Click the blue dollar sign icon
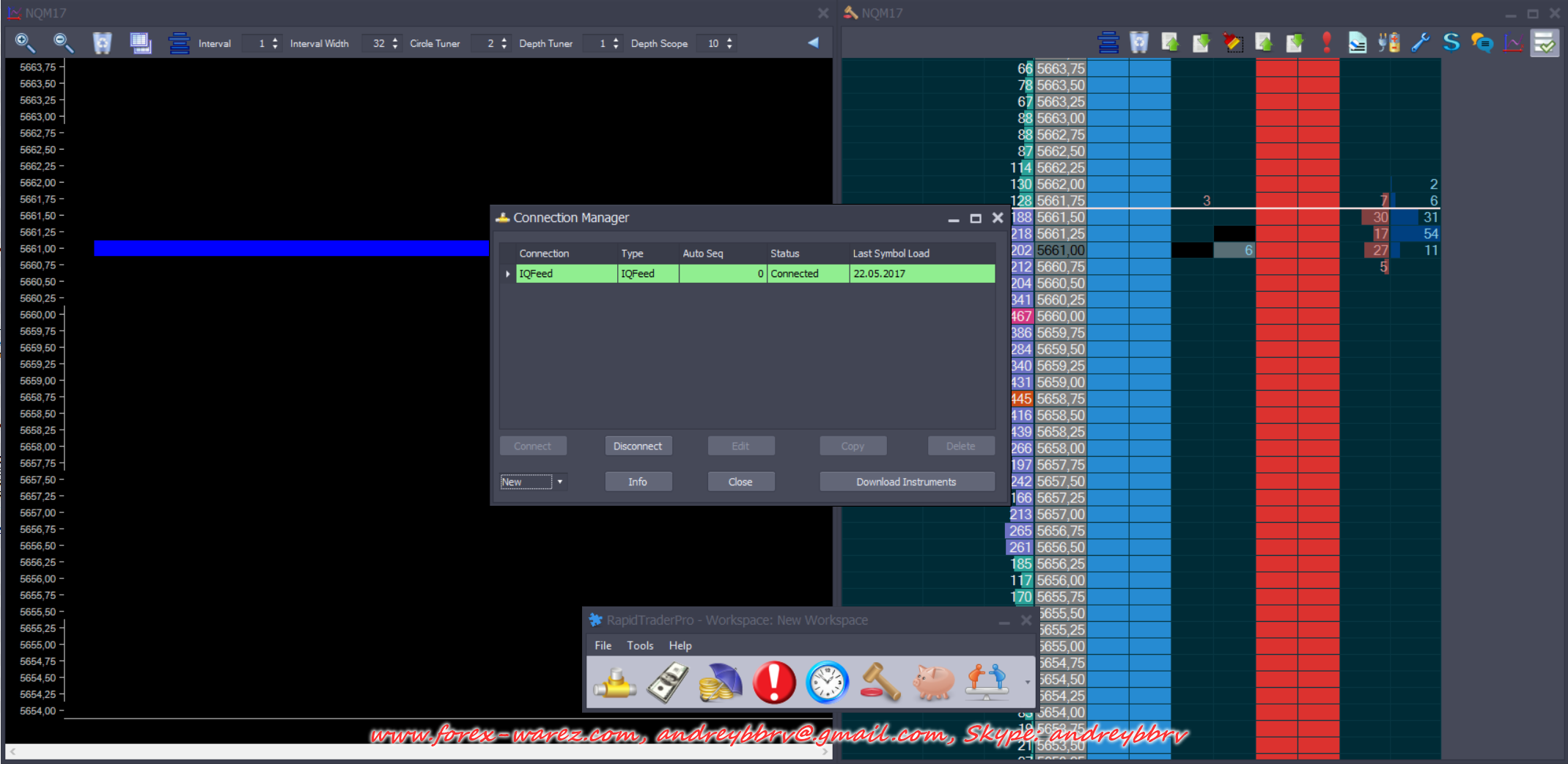Screen dimensions: 1568x764 click(1451, 43)
